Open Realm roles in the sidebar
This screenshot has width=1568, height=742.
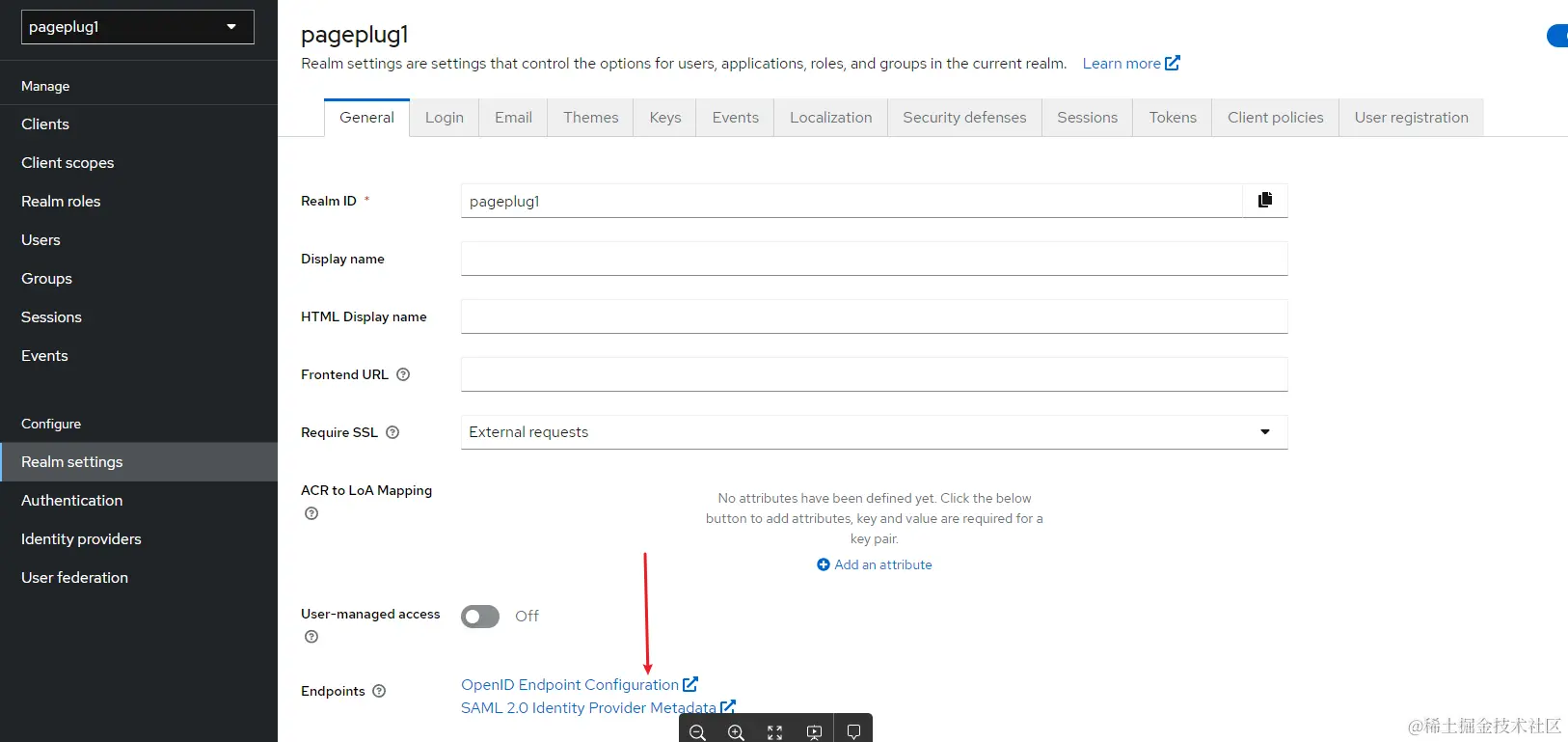click(139, 202)
